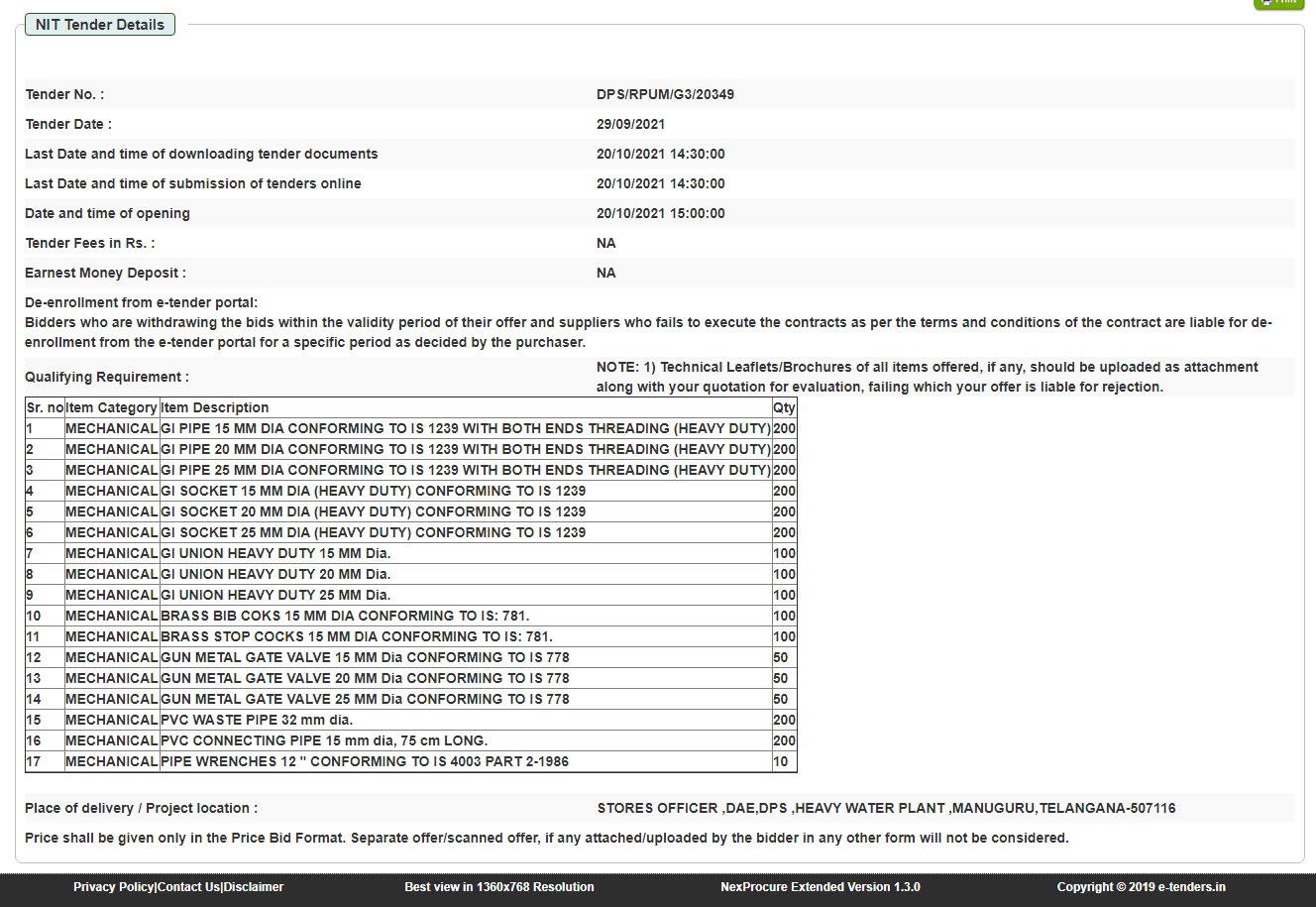1316x907 pixels.
Task: Select GI UNION HEAVY DUTY 25 MM Dia.
Action: (x=275, y=595)
